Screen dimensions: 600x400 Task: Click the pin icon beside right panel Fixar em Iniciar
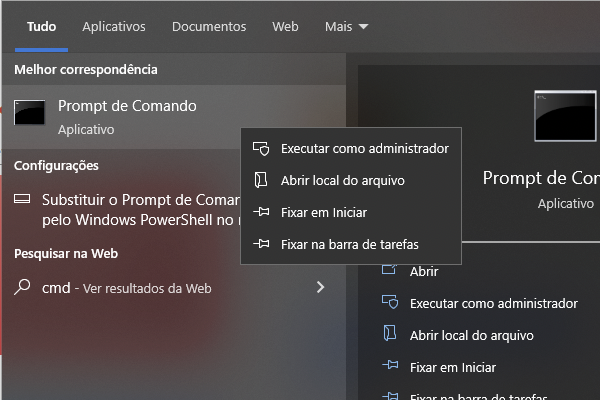click(x=390, y=365)
